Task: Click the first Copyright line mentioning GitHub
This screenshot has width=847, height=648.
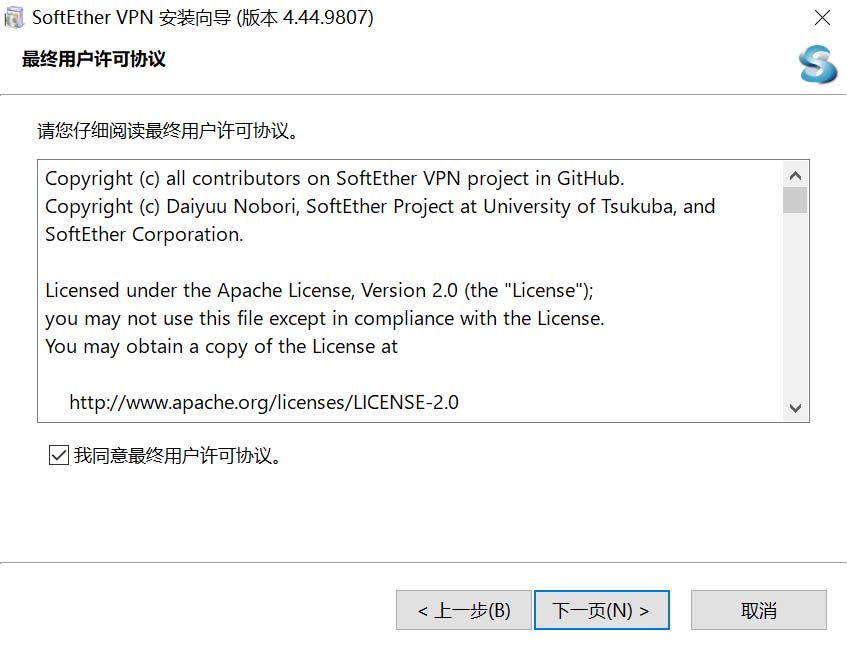Action: point(334,179)
